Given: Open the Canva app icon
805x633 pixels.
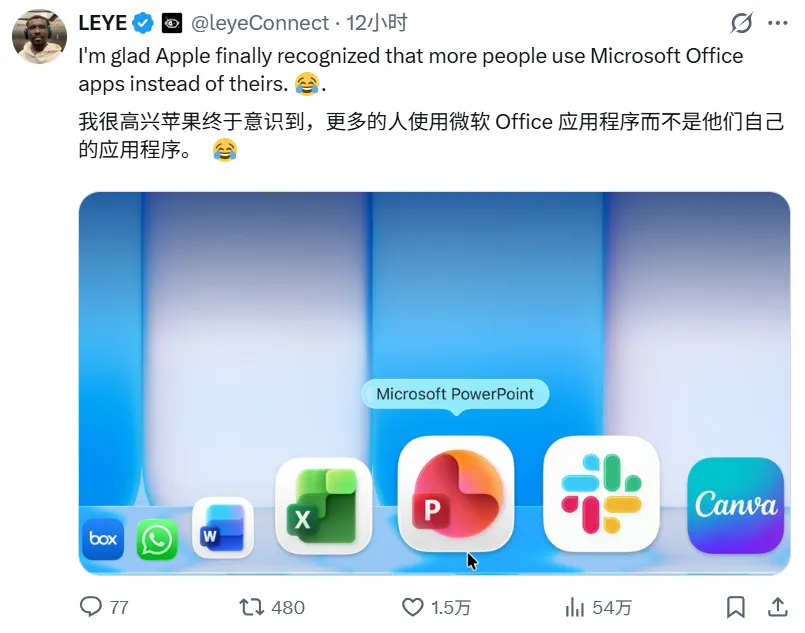Looking at the screenshot, I should 736,506.
